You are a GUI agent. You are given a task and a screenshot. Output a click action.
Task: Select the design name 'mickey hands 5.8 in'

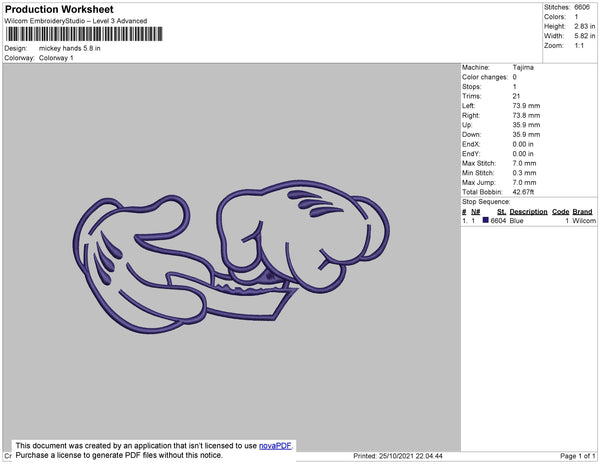(70, 48)
